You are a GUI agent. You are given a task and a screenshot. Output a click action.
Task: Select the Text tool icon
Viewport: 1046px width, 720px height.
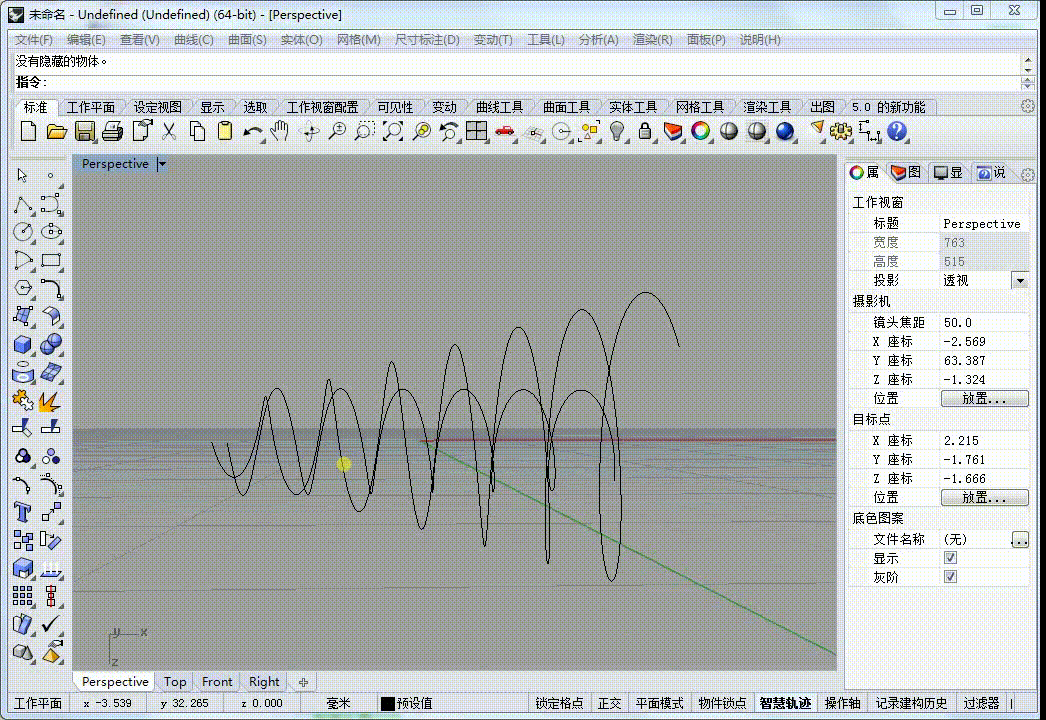pyautogui.click(x=22, y=512)
